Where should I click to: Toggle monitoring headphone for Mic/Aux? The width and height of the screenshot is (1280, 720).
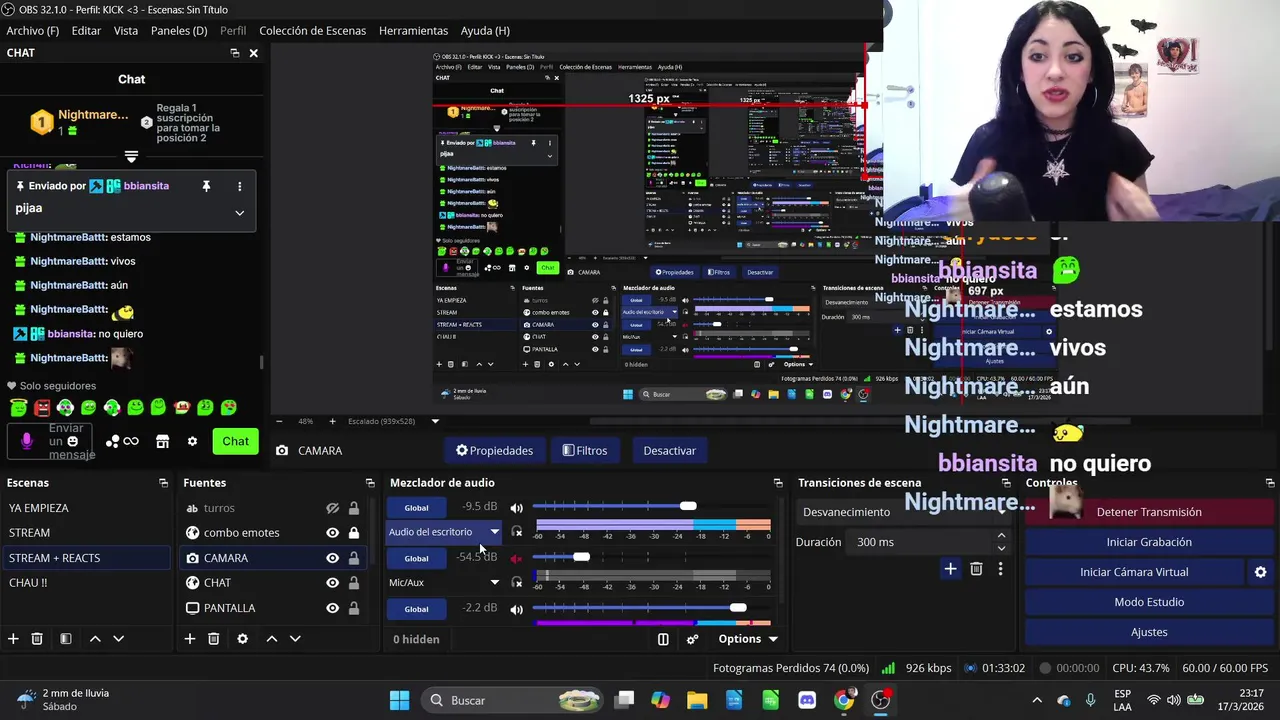coord(516,582)
